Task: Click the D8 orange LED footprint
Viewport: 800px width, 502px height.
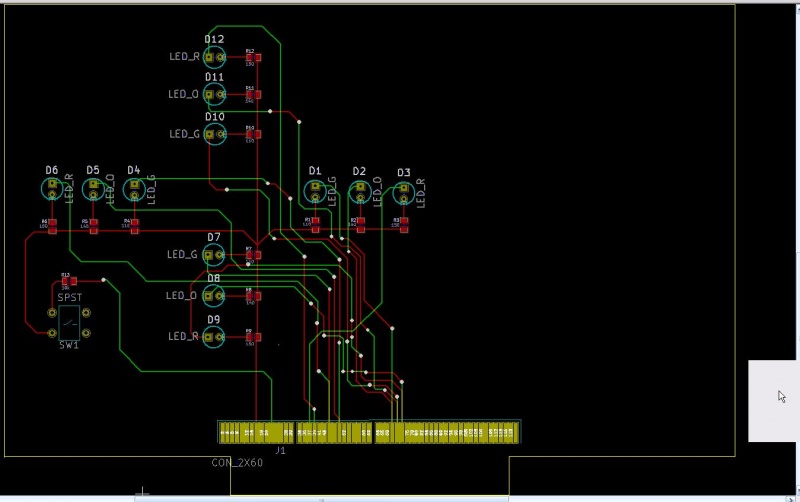Action: (x=214, y=296)
